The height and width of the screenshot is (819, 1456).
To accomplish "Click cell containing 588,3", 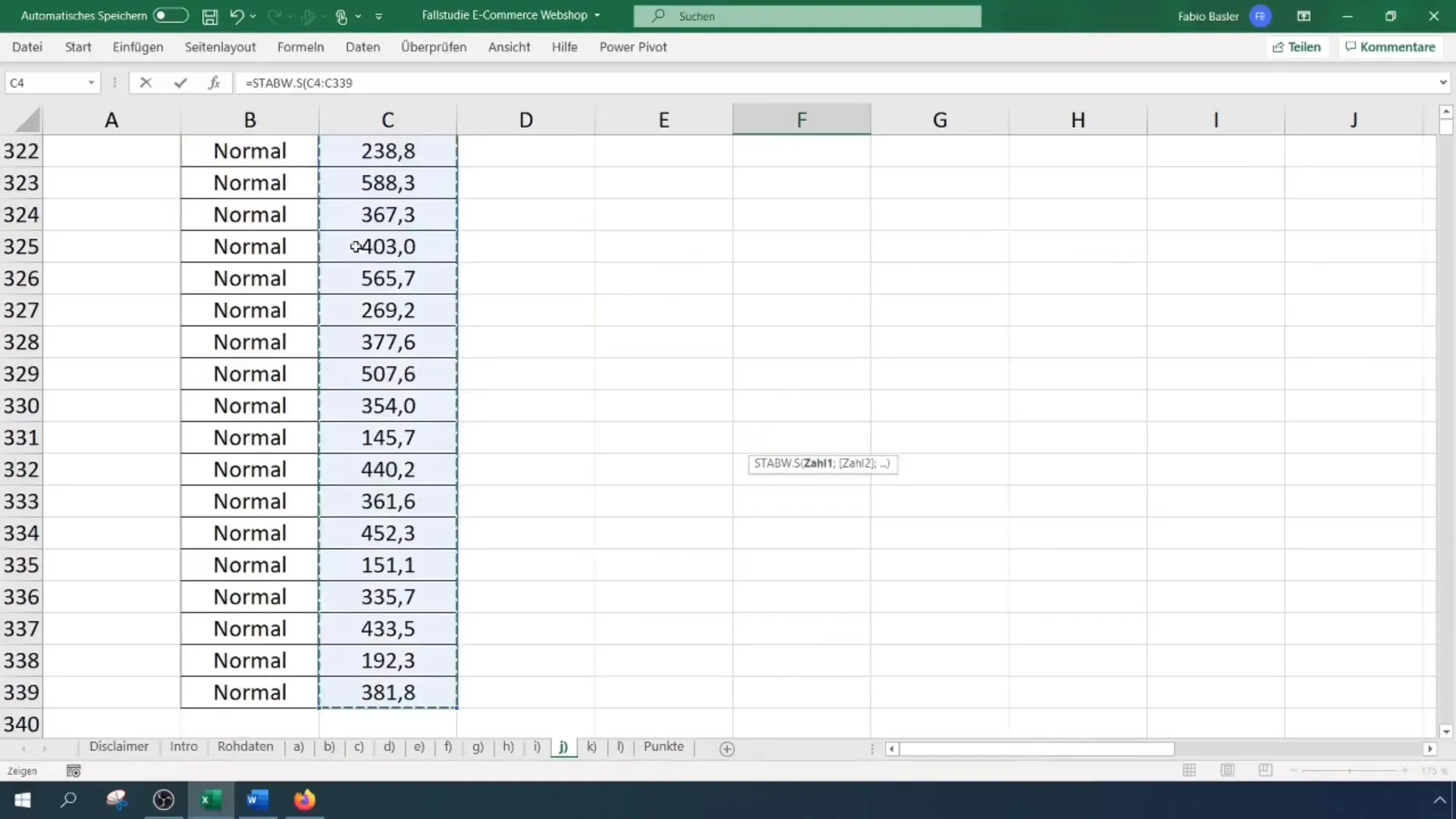I will [x=388, y=183].
